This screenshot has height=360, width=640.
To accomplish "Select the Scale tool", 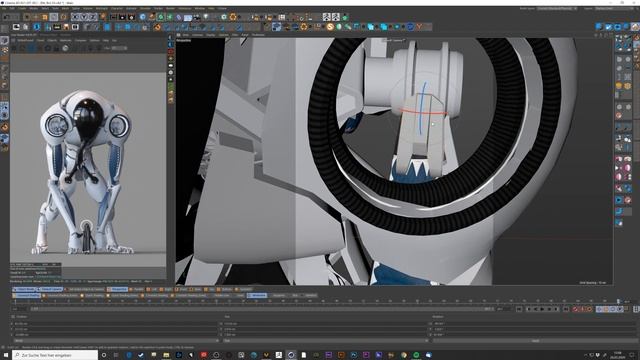I will pos(45,17).
